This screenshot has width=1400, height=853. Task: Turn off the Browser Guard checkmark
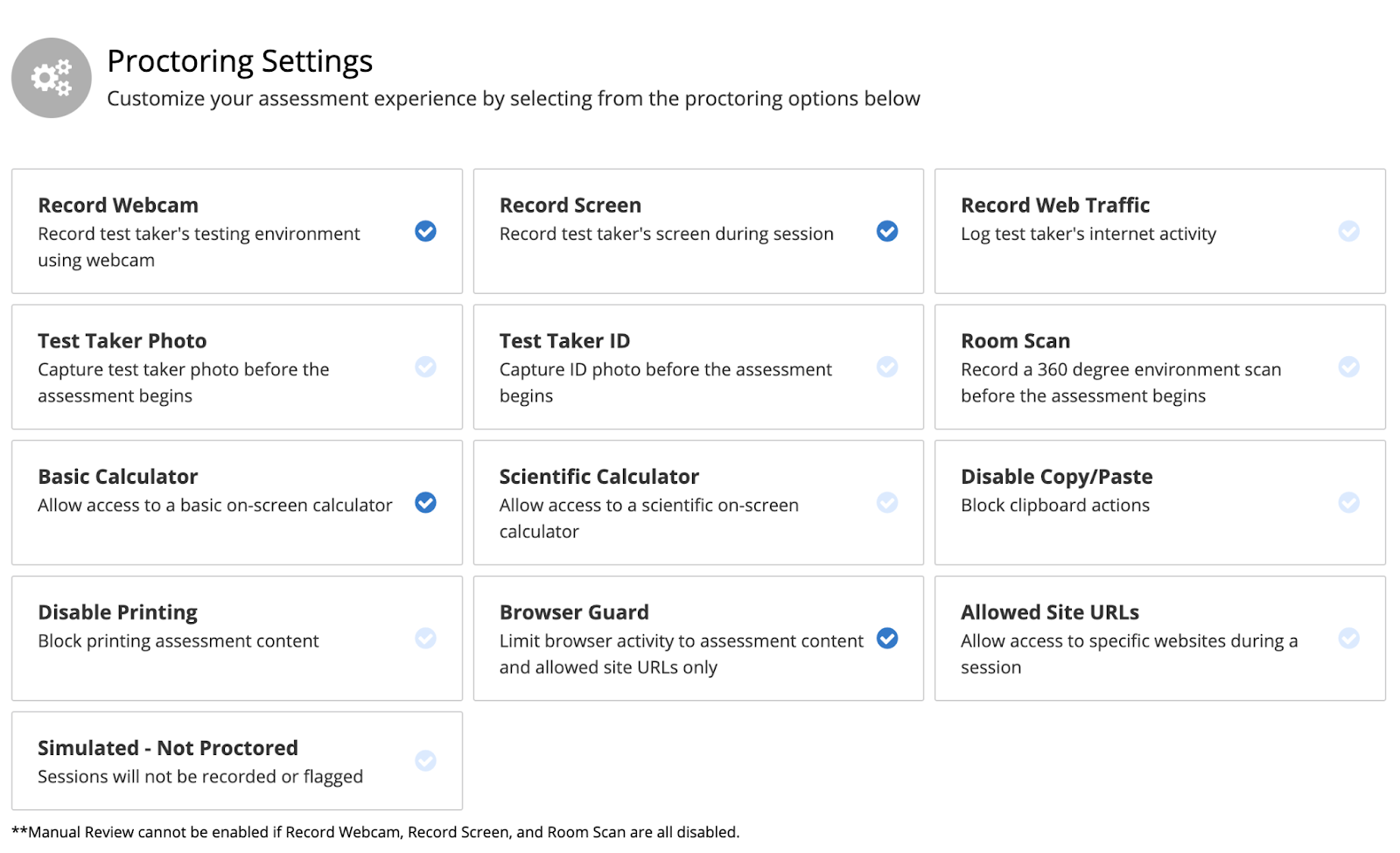tap(887, 638)
